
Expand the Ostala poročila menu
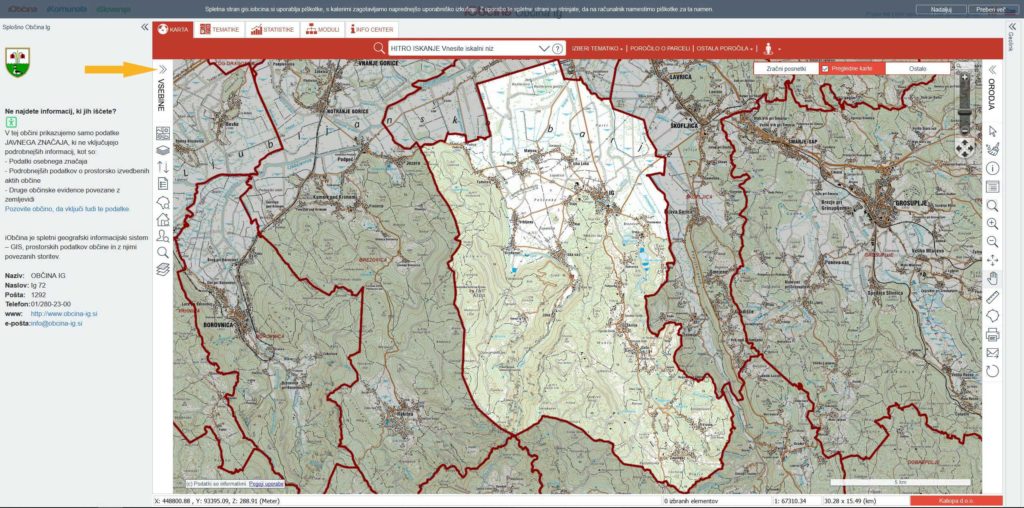[x=725, y=48]
